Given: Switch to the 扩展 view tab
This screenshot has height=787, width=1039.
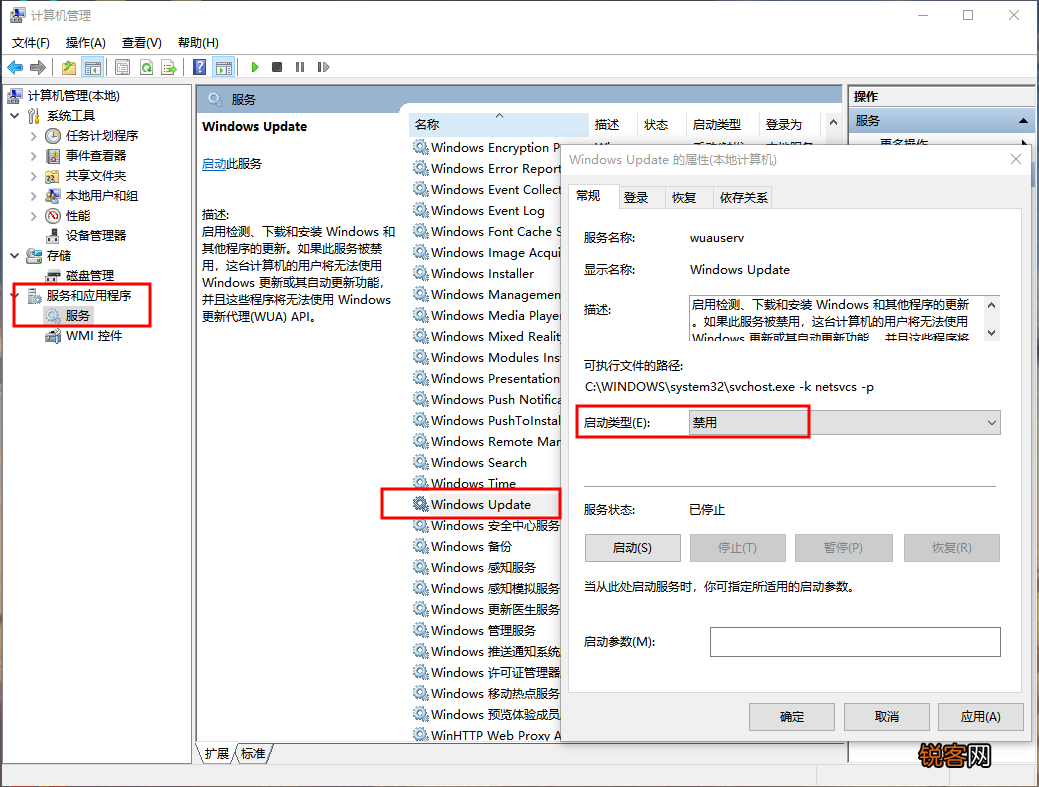Looking at the screenshot, I should pyautogui.click(x=217, y=753).
